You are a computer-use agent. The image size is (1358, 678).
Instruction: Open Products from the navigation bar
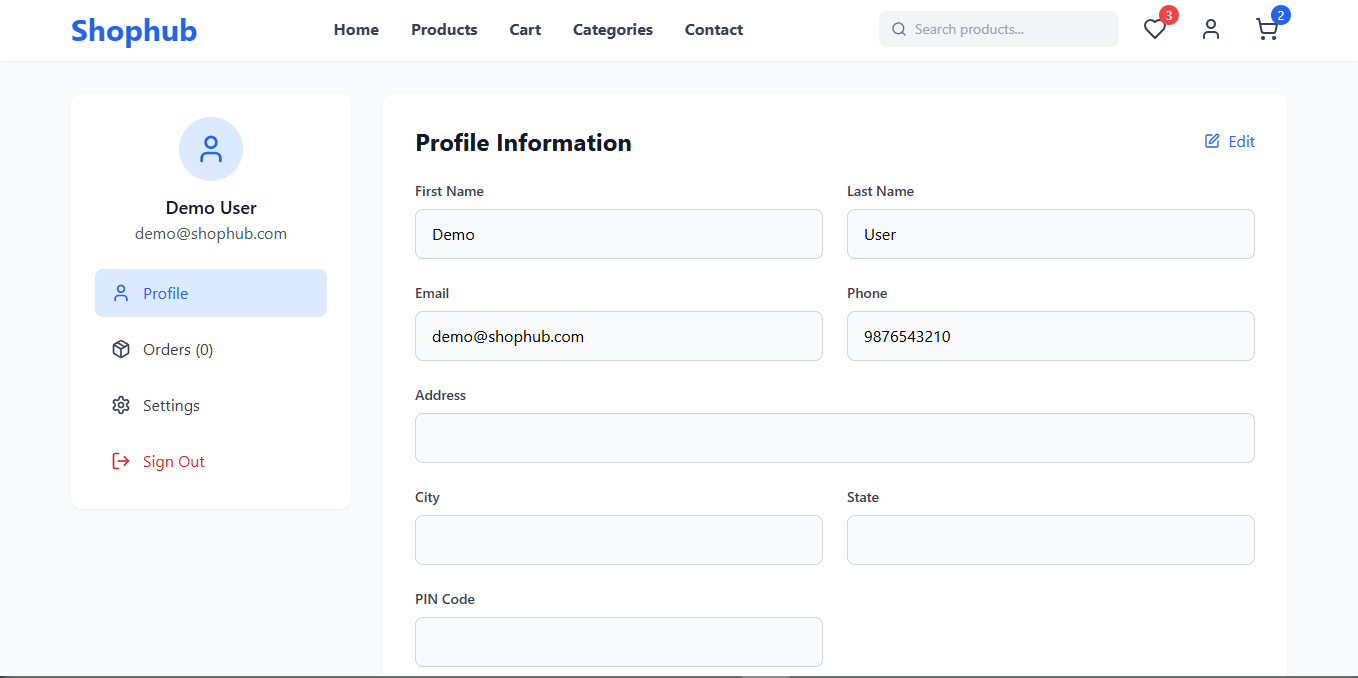point(444,30)
